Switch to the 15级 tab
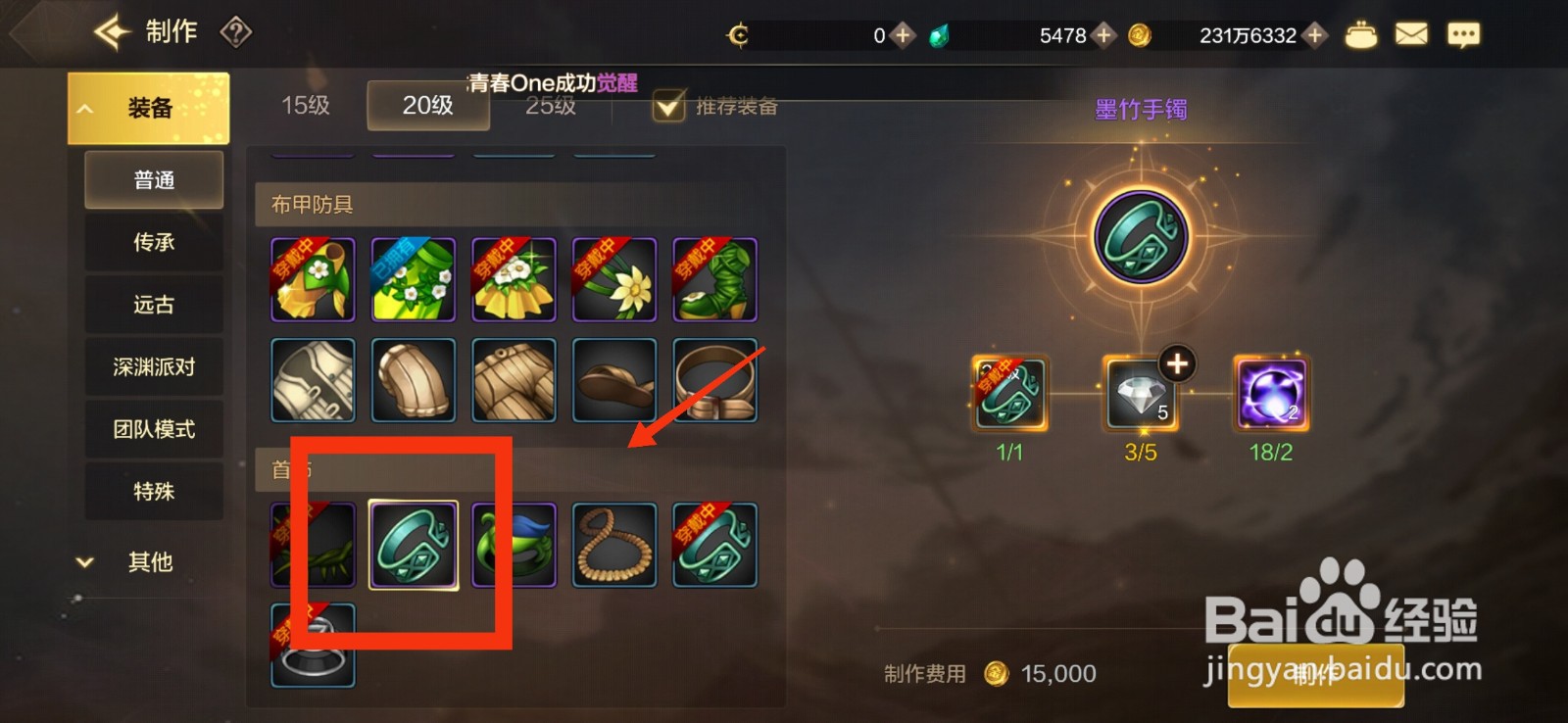 click(x=306, y=105)
